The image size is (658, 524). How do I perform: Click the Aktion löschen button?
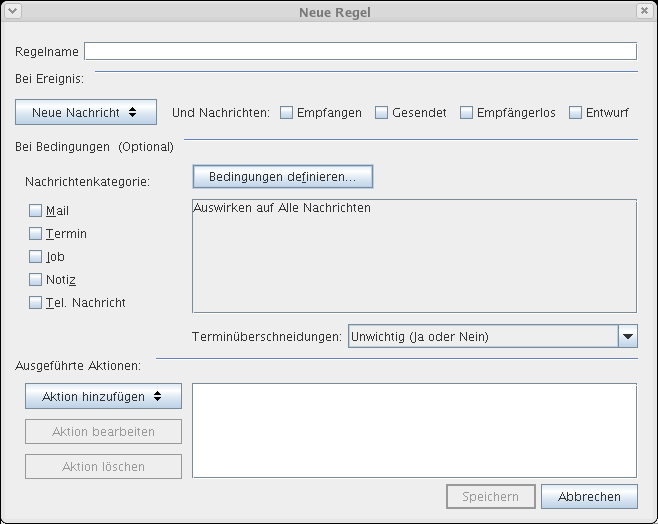point(103,466)
